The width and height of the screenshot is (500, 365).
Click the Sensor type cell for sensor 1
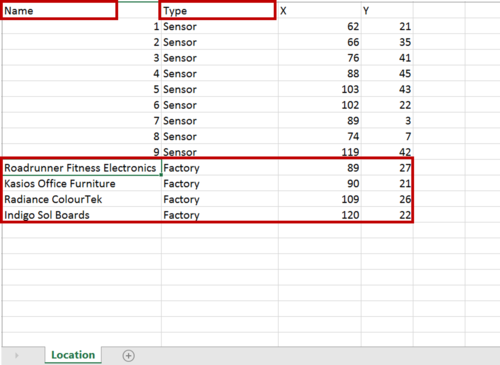(220, 26)
